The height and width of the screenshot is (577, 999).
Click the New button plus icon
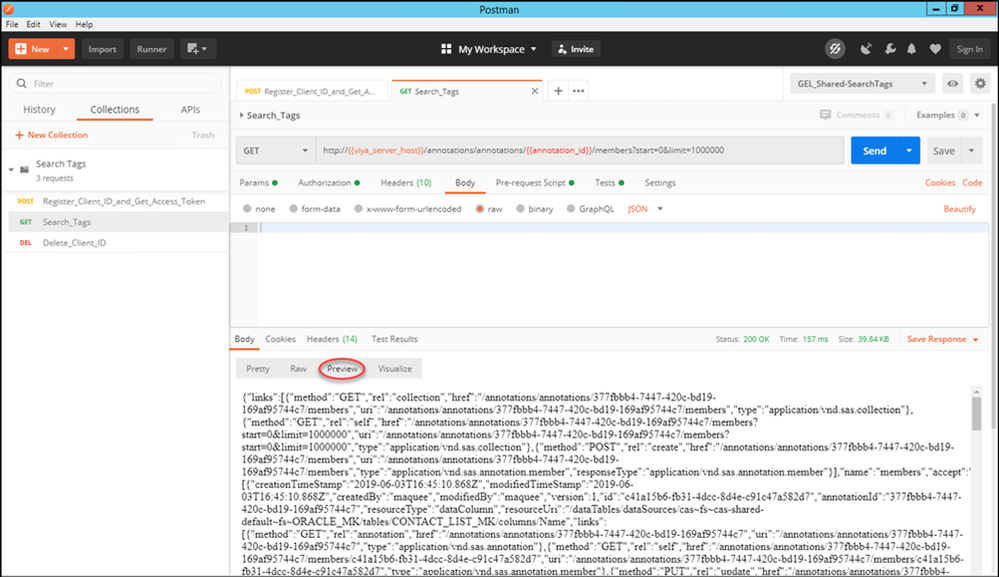(x=21, y=49)
